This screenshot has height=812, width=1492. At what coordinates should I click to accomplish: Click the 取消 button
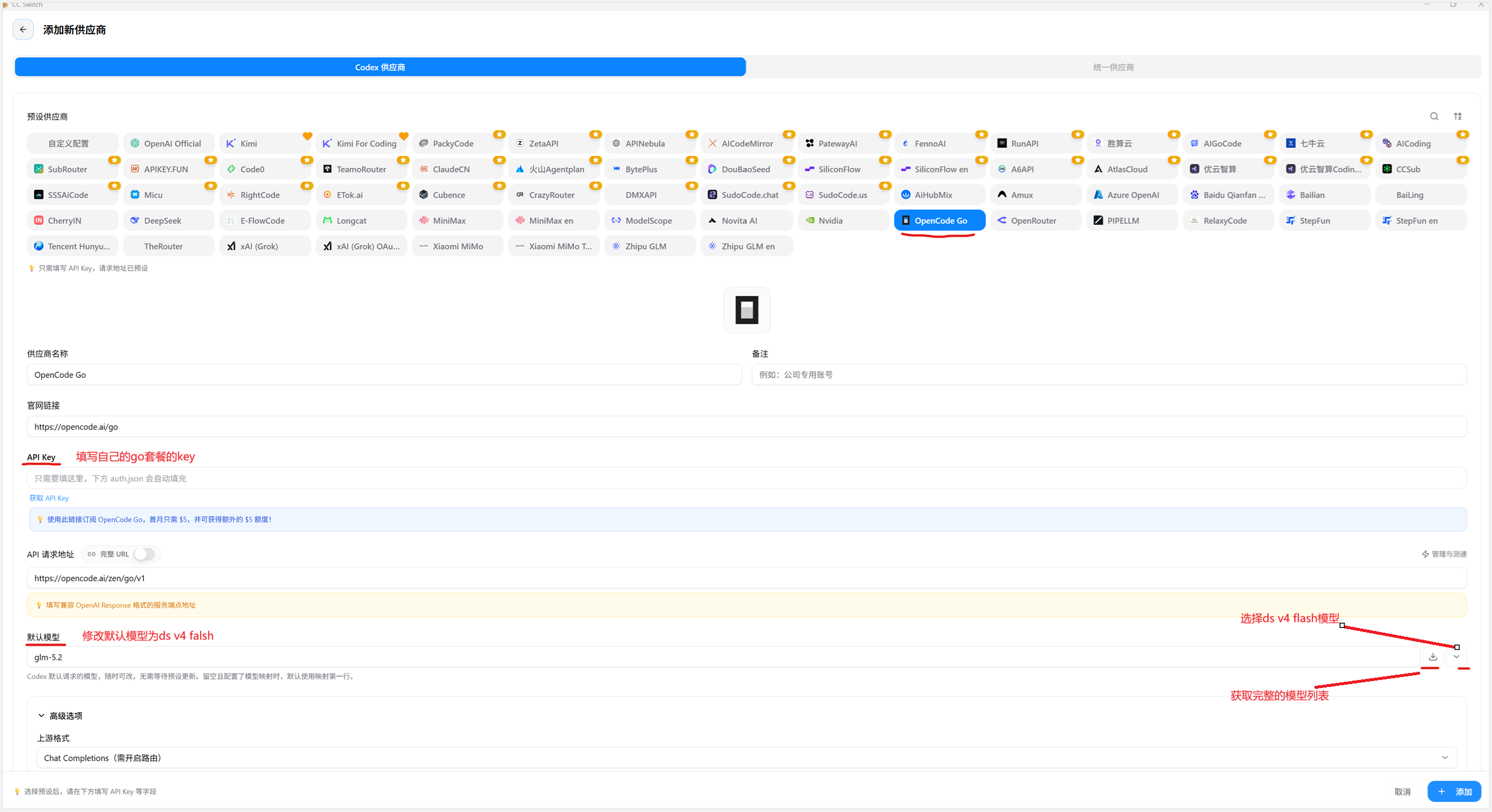coord(1402,792)
